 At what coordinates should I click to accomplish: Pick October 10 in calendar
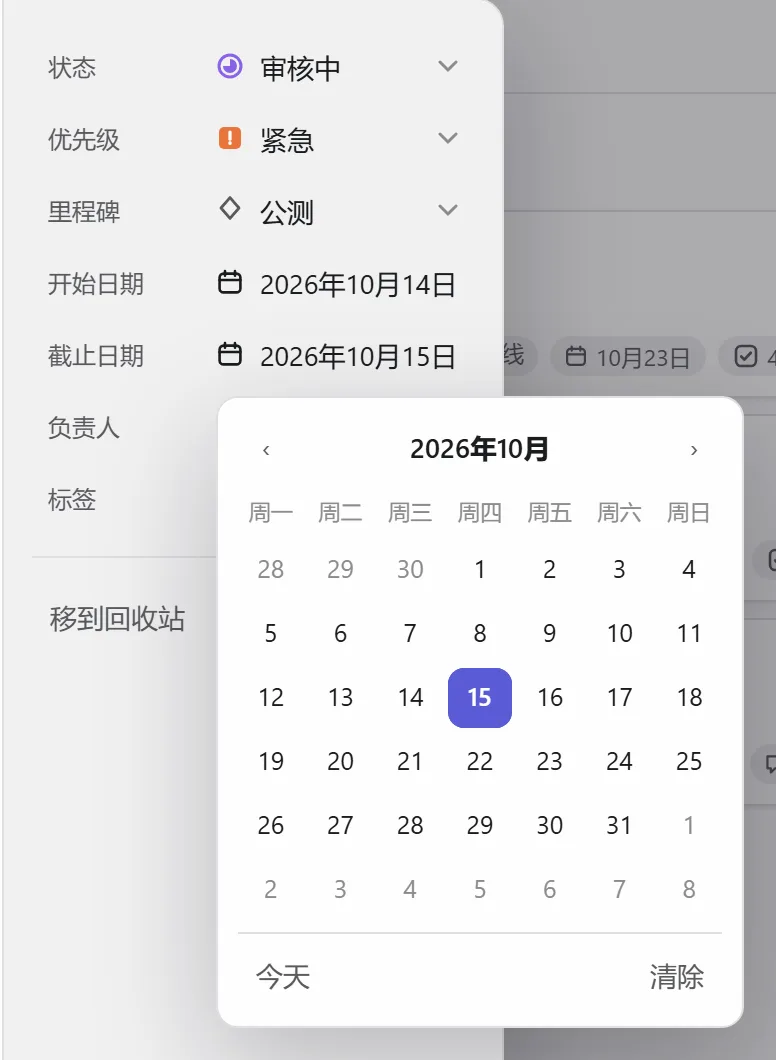619,633
